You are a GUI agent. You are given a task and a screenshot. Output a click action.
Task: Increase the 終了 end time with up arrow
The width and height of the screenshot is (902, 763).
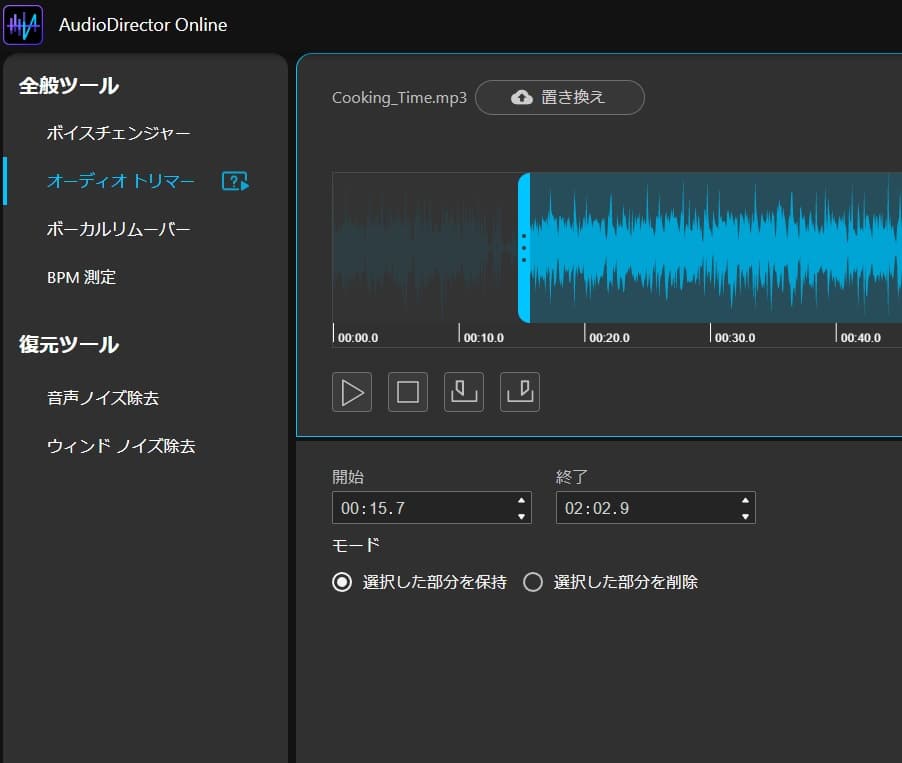(745, 500)
